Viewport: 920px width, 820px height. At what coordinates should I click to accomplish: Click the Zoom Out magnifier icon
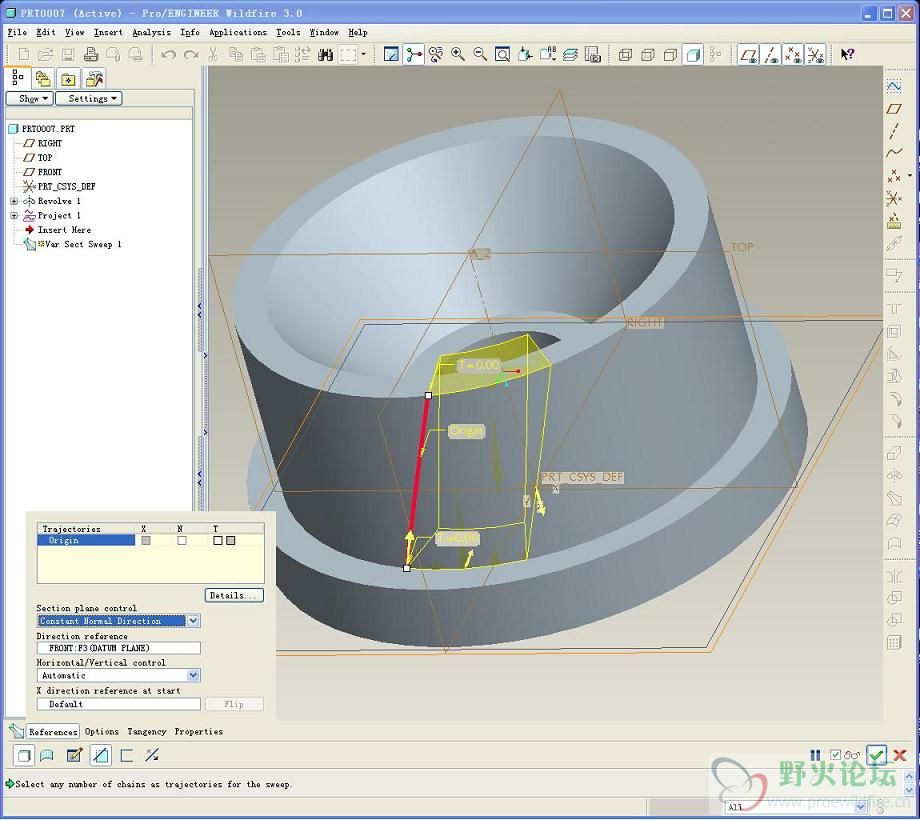(480, 55)
